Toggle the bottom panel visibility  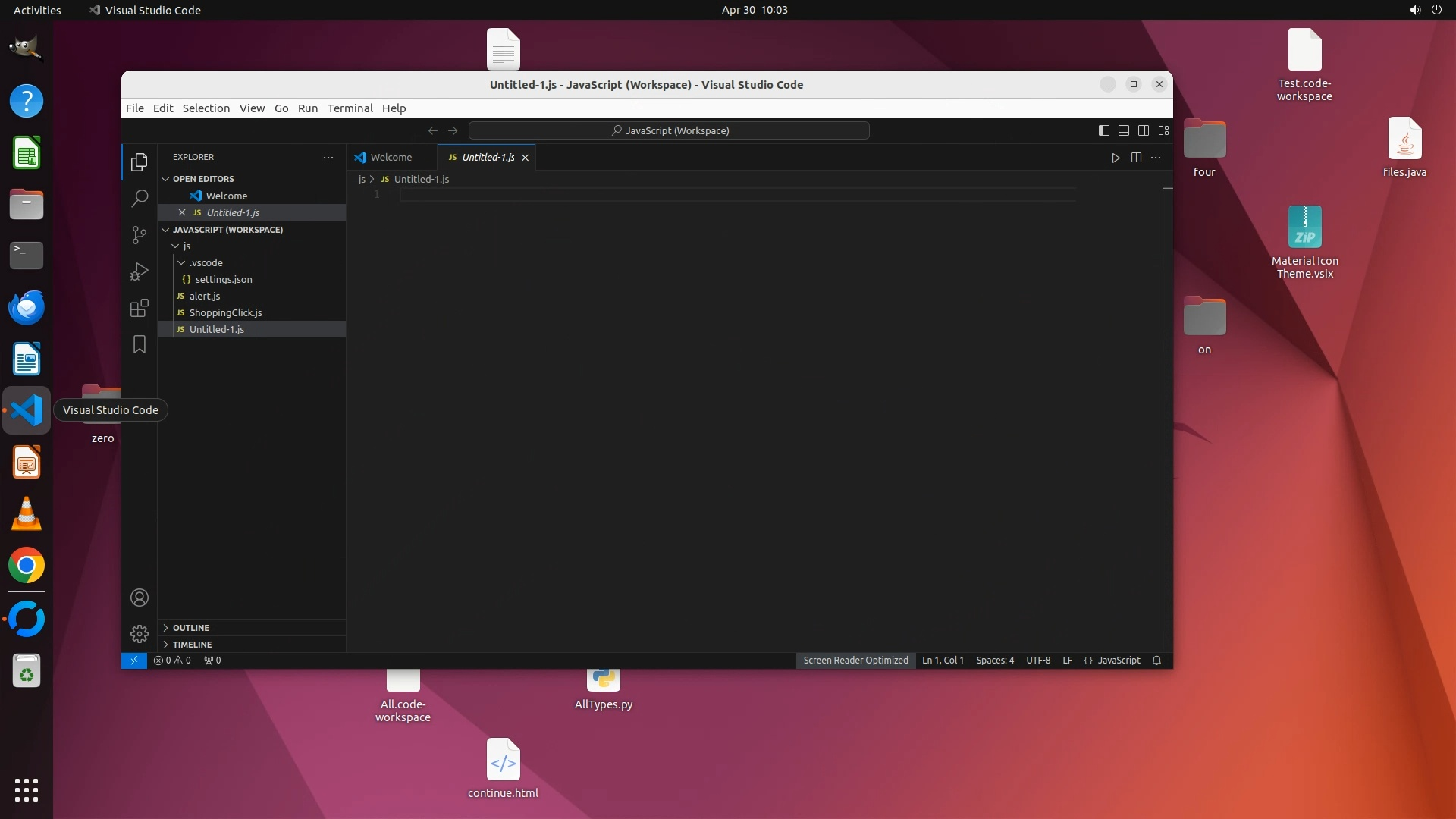(x=1124, y=130)
